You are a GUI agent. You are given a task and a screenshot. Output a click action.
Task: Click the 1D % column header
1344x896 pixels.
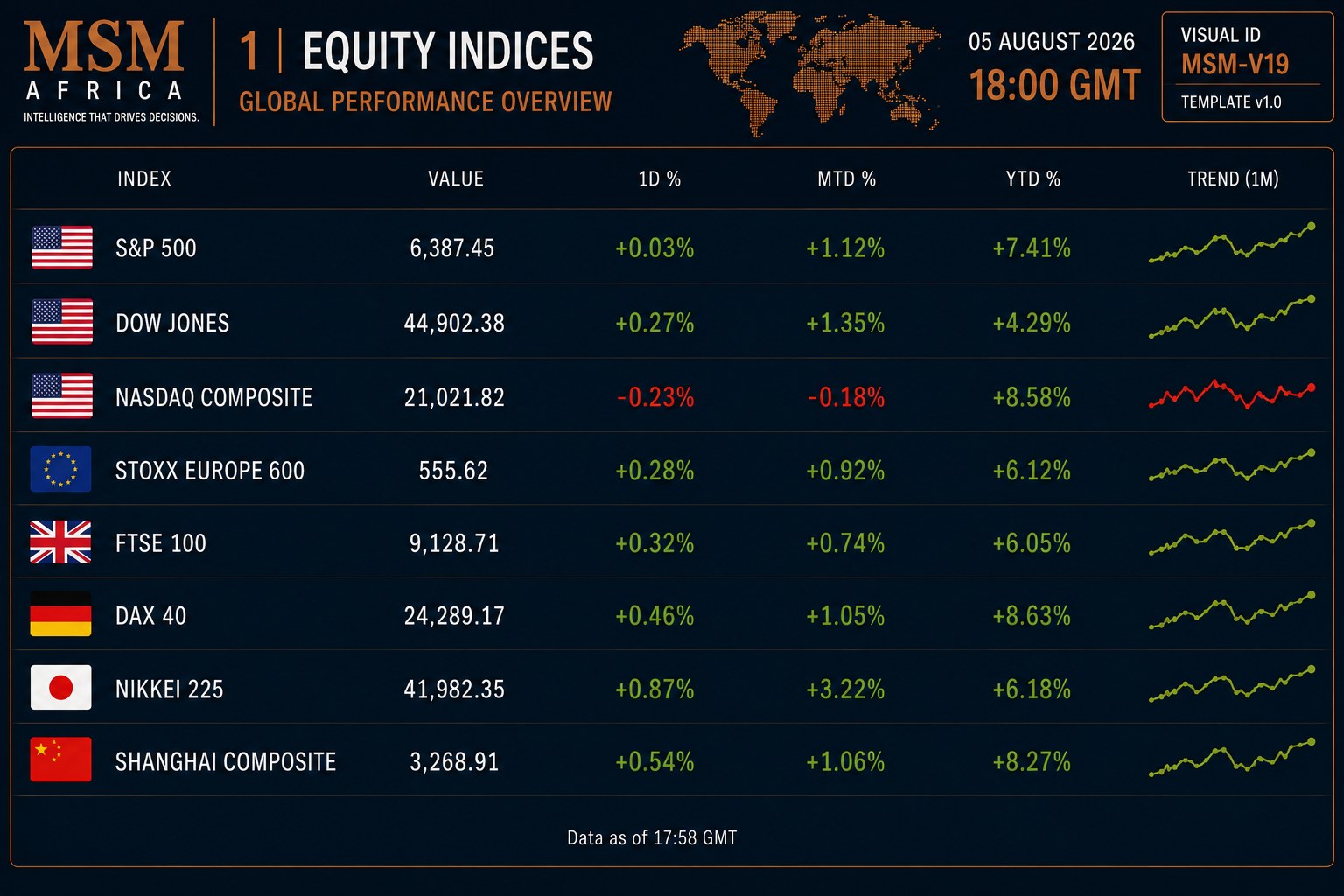[660, 179]
